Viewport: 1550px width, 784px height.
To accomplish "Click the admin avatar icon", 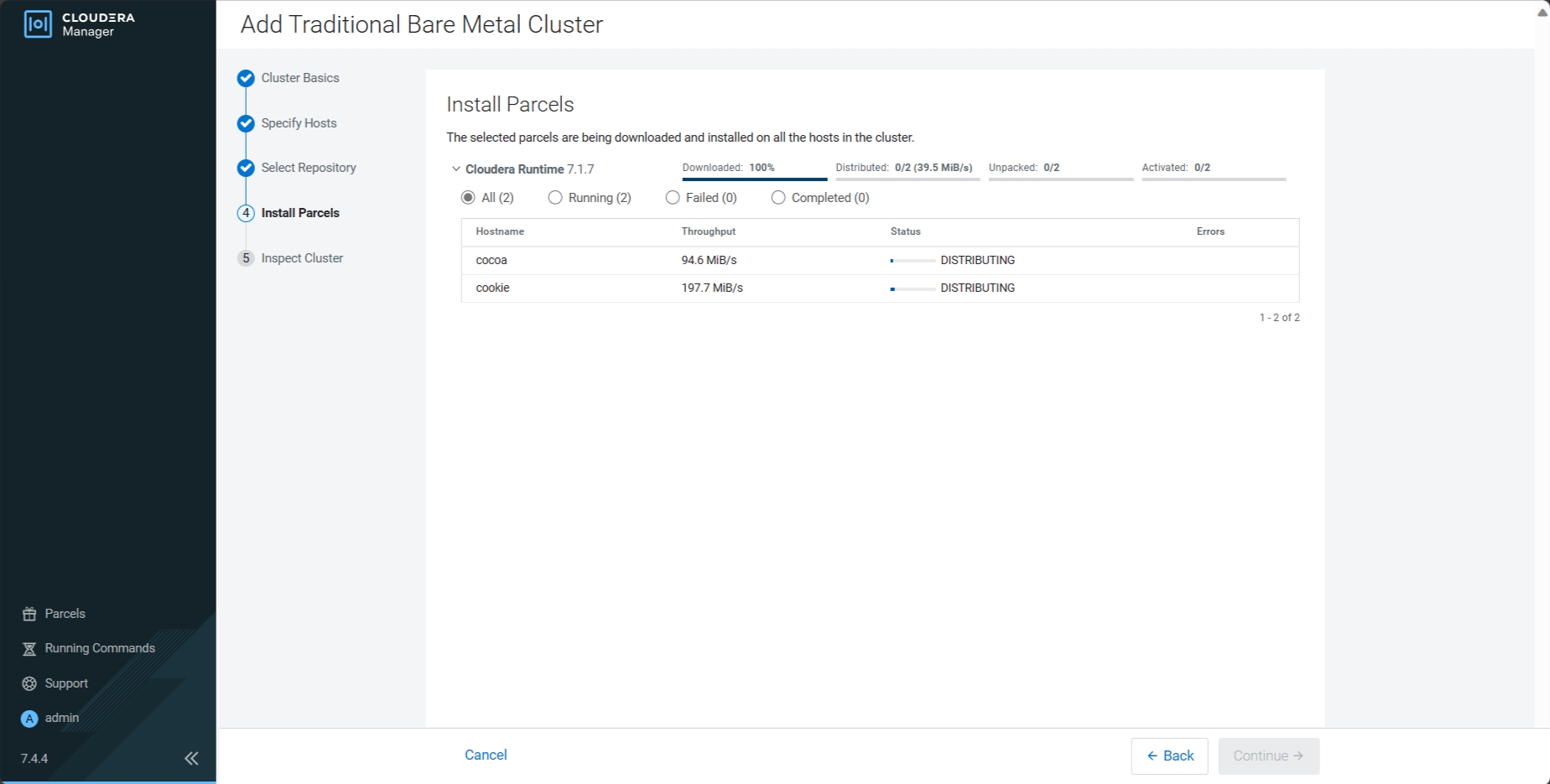I will click(29, 719).
